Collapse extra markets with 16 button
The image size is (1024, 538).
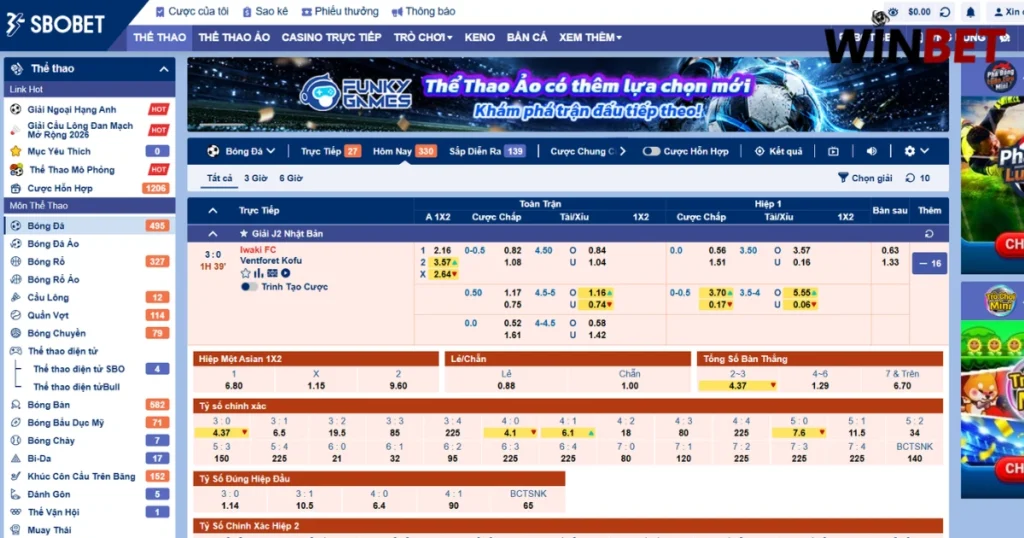click(x=929, y=263)
